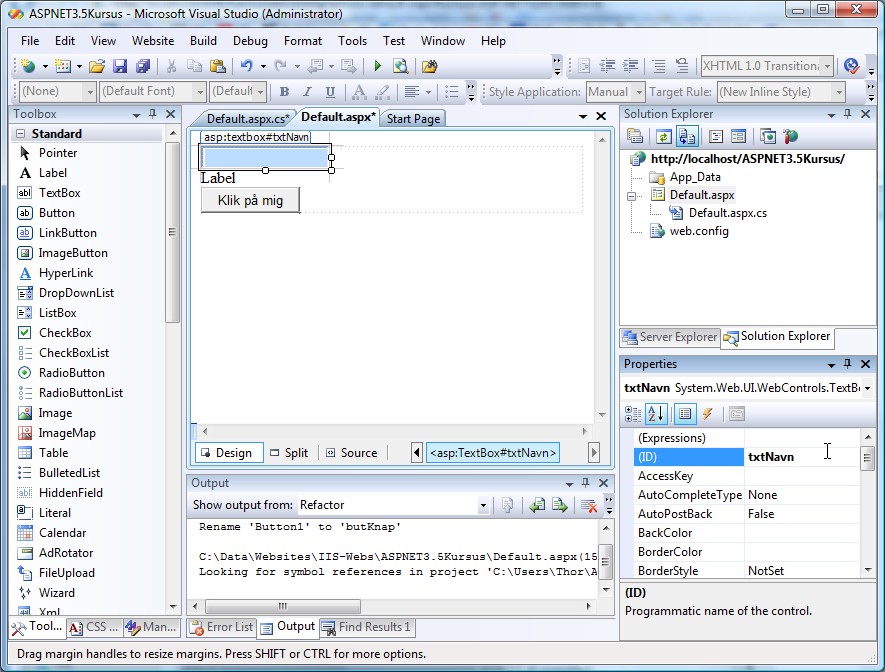The image size is (885, 672).
Task: Switch to Source view
Action: tap(353, 453)
